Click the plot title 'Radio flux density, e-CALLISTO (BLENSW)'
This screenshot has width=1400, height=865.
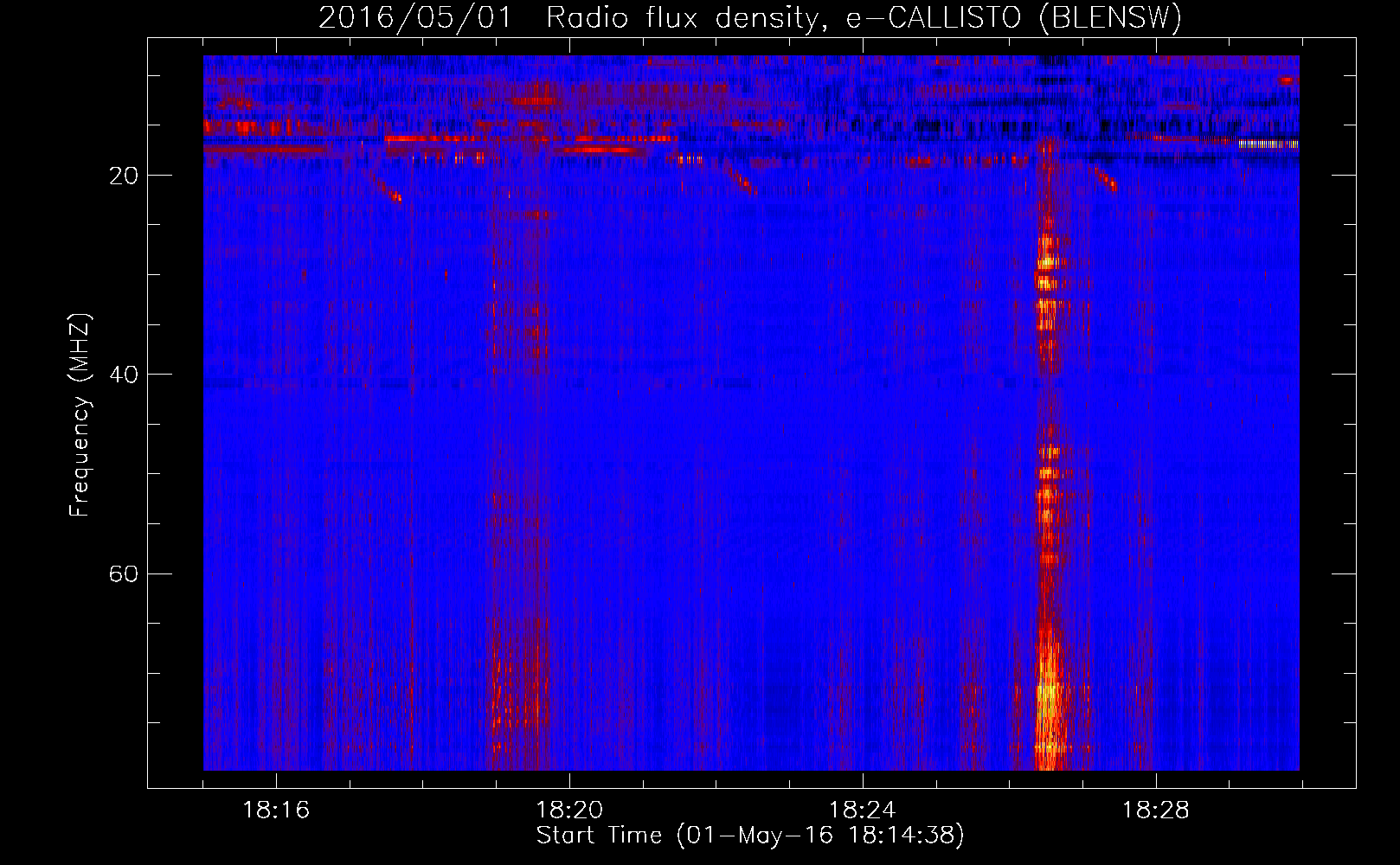point(864,17)
